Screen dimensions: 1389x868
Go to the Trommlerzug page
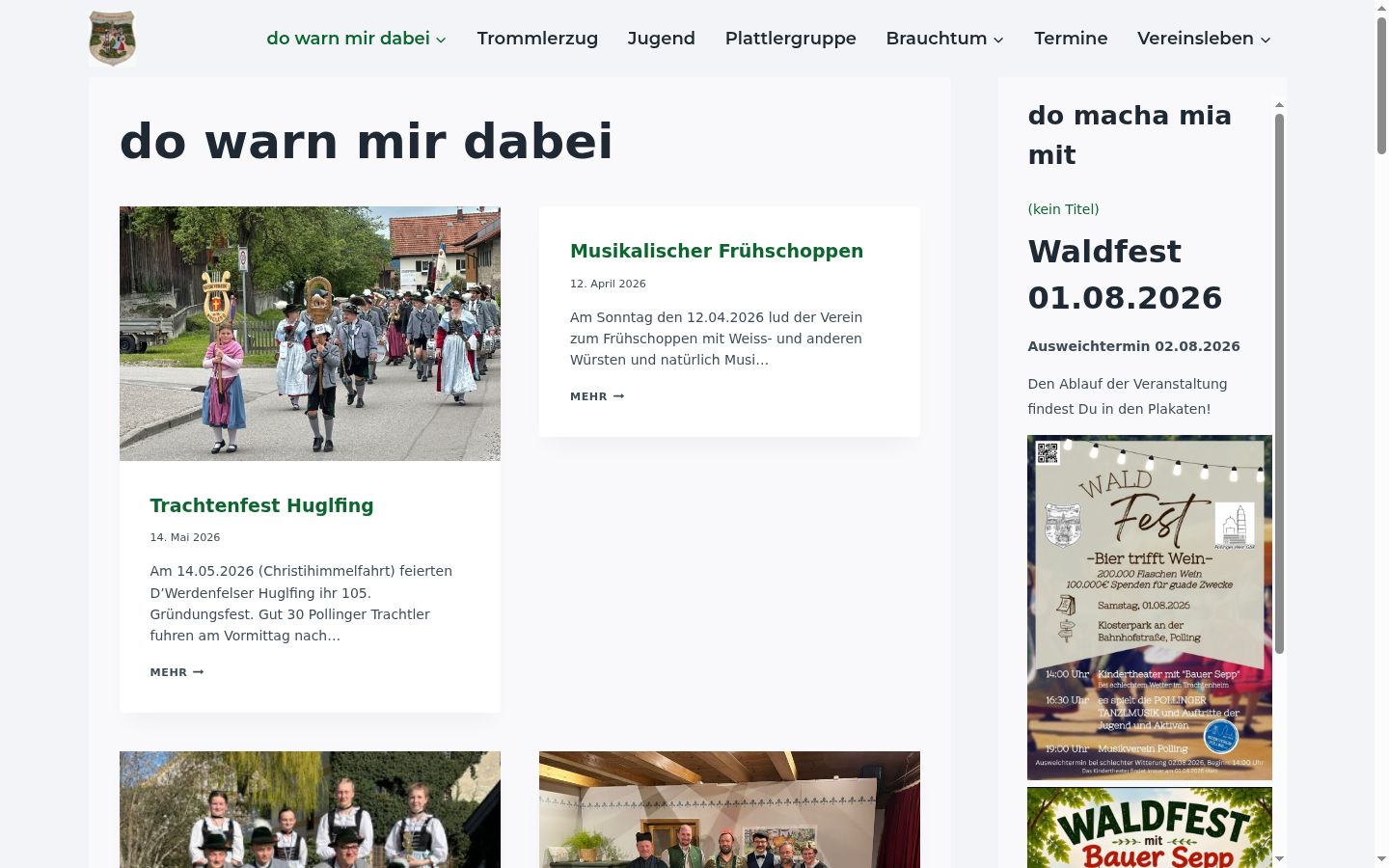[537, 39]
